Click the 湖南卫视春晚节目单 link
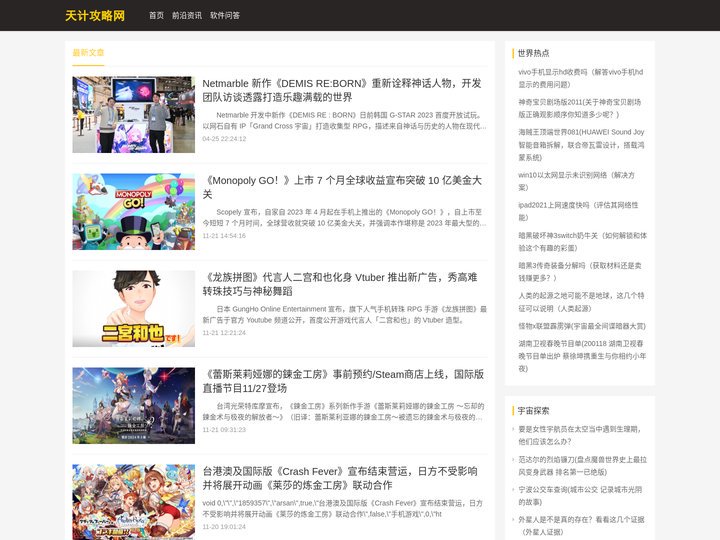Screen dimensions: 720x540 pos(582,356)
